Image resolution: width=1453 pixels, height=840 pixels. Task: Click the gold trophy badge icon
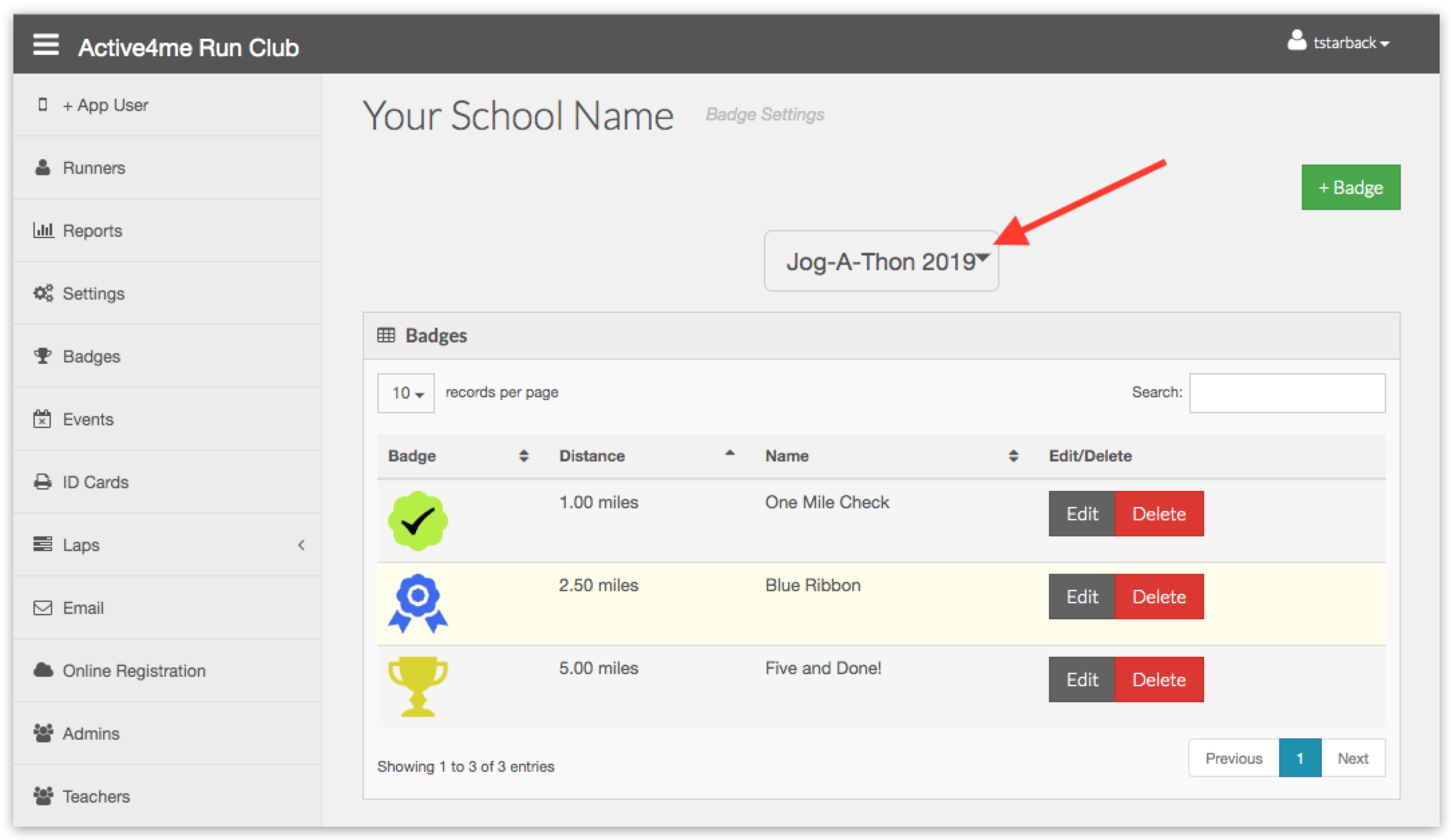point(418,686)
